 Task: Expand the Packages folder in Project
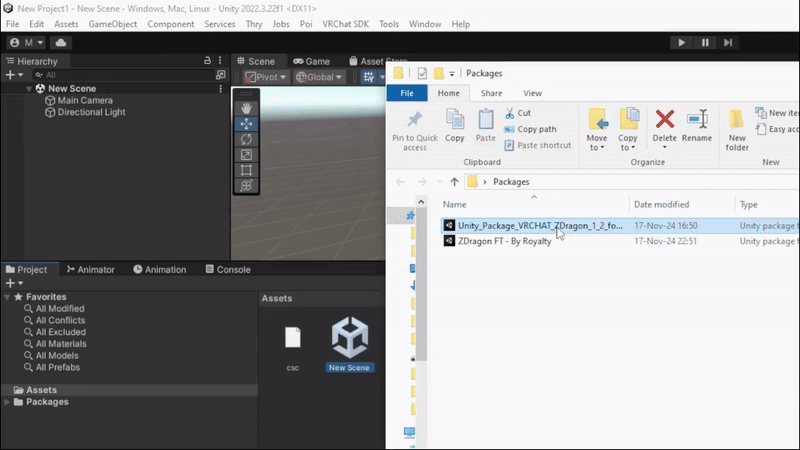pyautogui.click(x=7, y=402)
